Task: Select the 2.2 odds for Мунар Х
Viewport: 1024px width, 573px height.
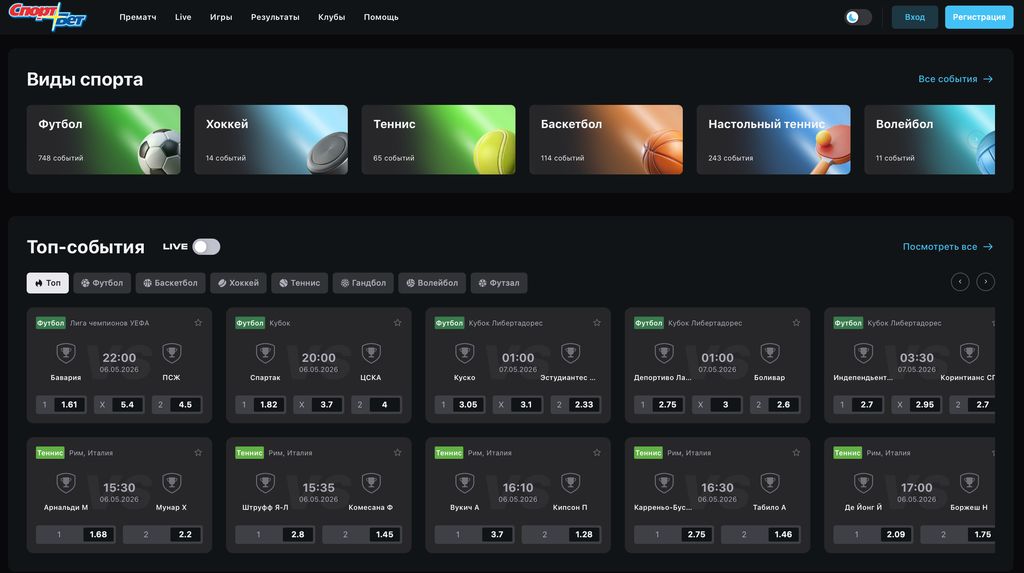Action: (163, 535)
